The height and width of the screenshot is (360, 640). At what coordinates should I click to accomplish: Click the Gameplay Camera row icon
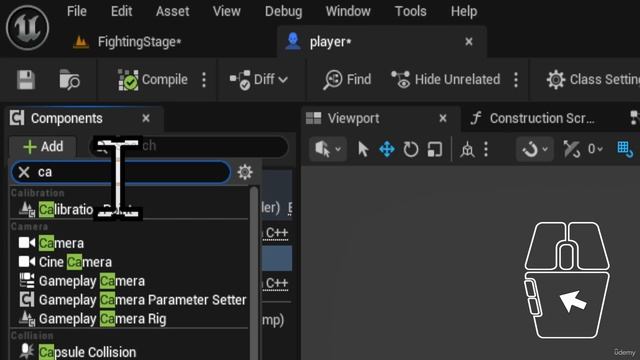27,280
